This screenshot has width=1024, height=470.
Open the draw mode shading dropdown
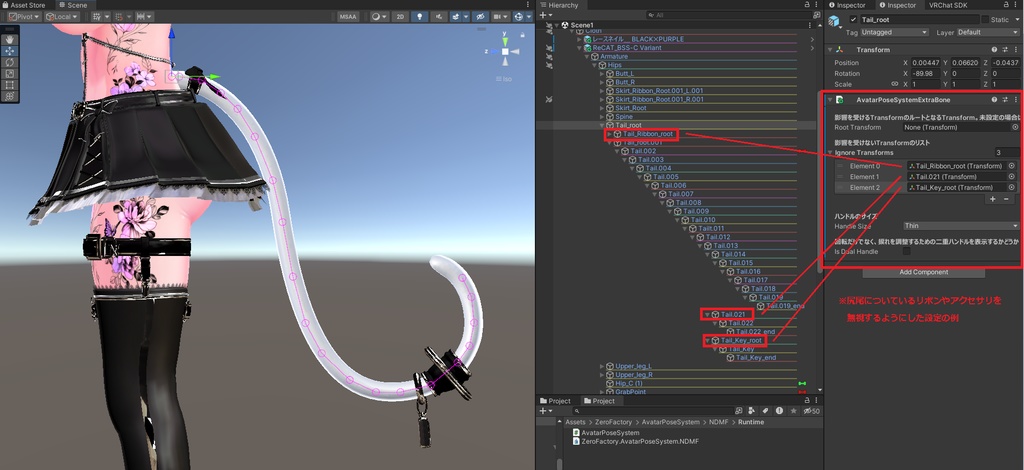379,16
